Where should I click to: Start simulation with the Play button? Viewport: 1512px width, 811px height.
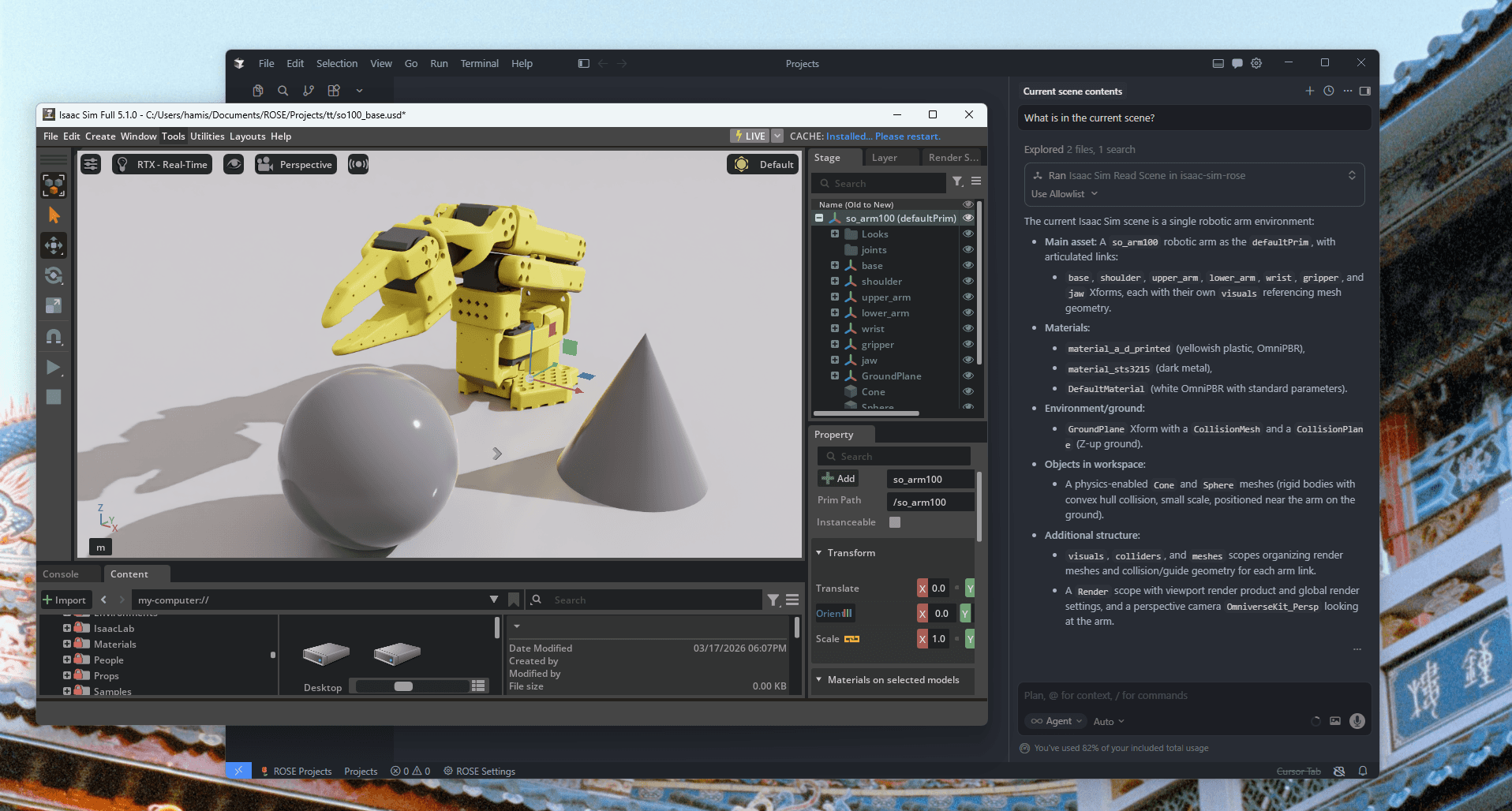(54, 368)
